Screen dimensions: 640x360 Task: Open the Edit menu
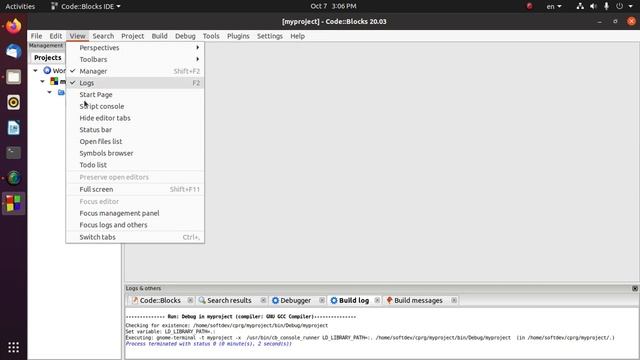point(56,36)
